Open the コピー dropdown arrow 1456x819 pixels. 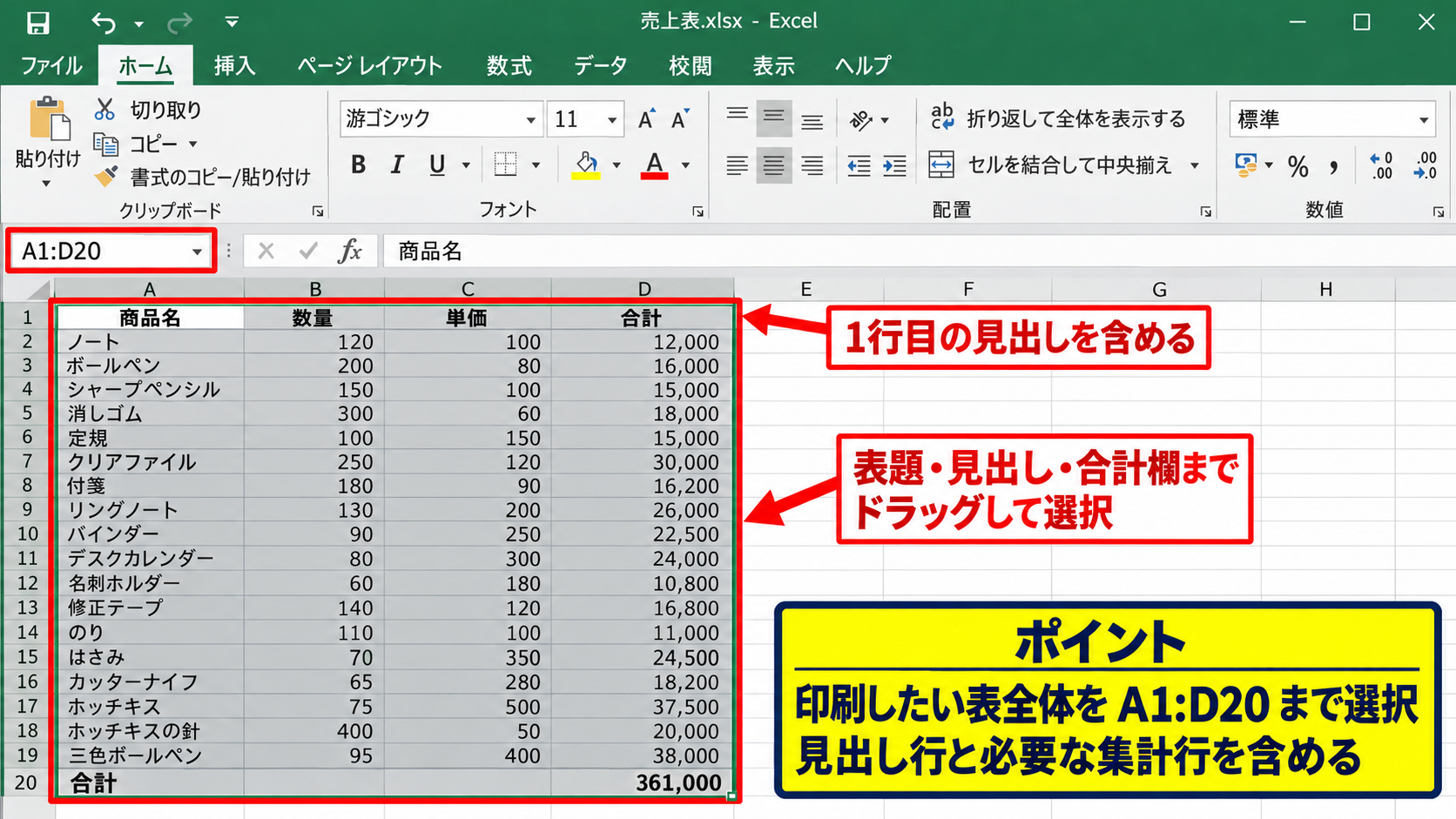[193, 144]
